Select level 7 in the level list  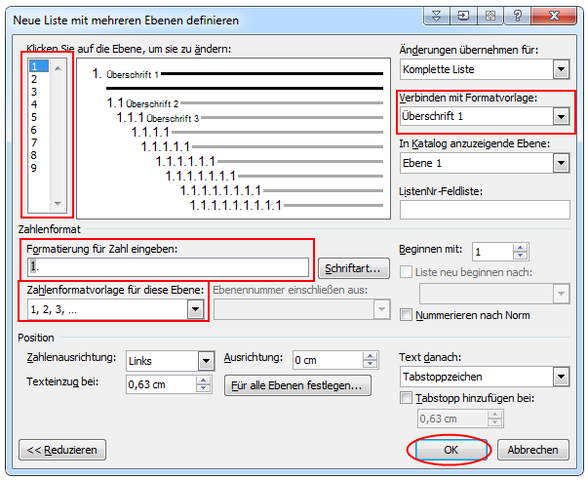[x=34, y=142]
